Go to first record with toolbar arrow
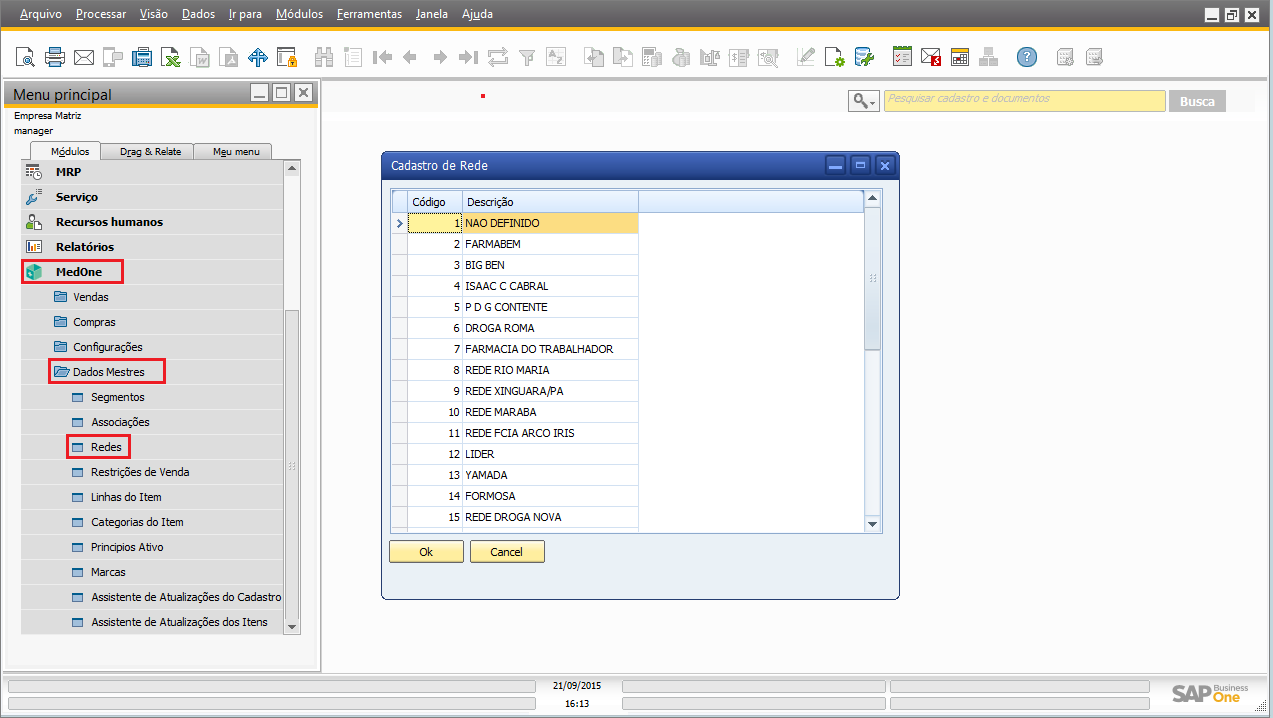 point(381,57)
